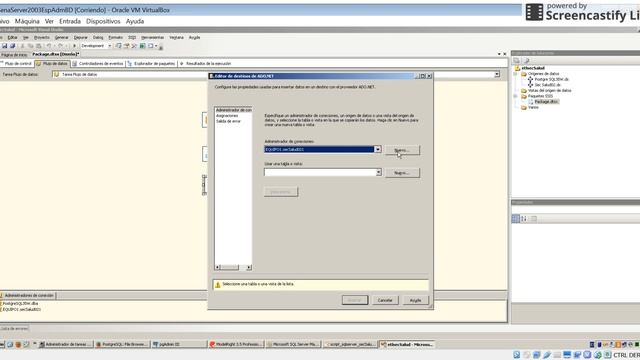This screenshot has height=360, width=640.
Task: Click Lista de errores tab
Action: coord(14,328)
